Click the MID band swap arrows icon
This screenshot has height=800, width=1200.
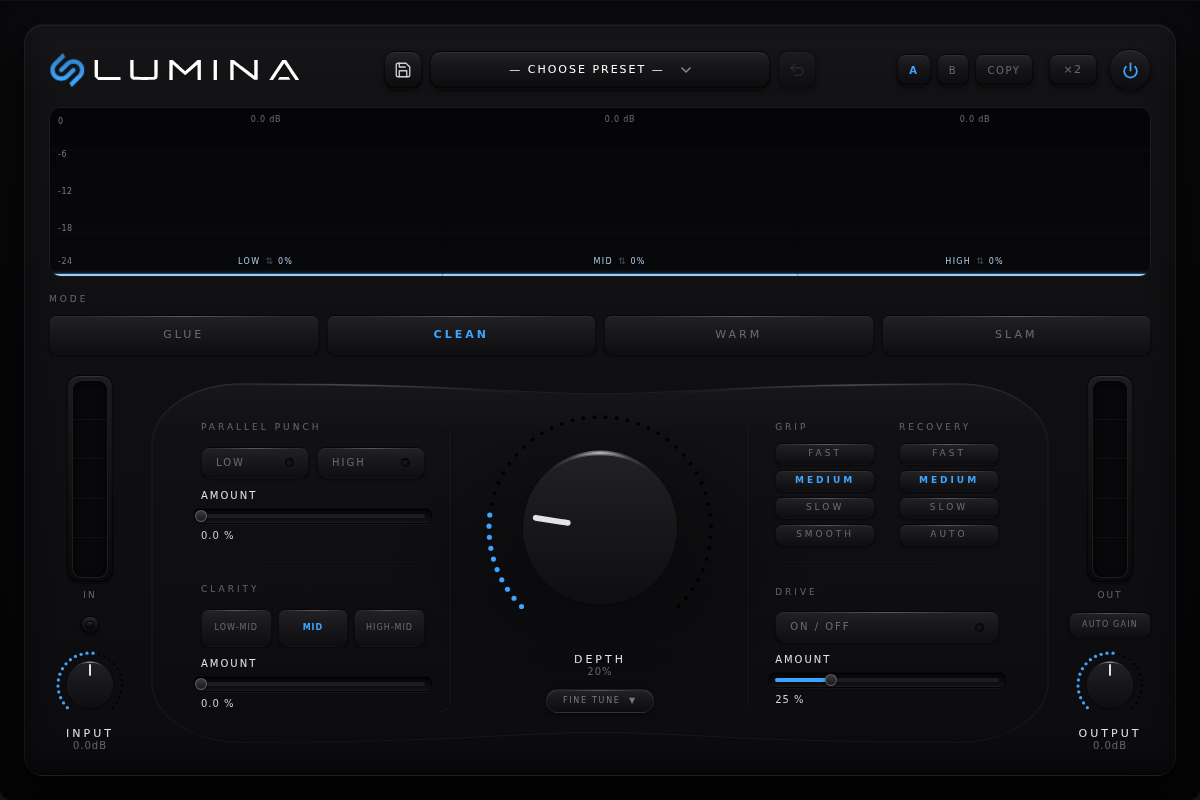[622, 261]
